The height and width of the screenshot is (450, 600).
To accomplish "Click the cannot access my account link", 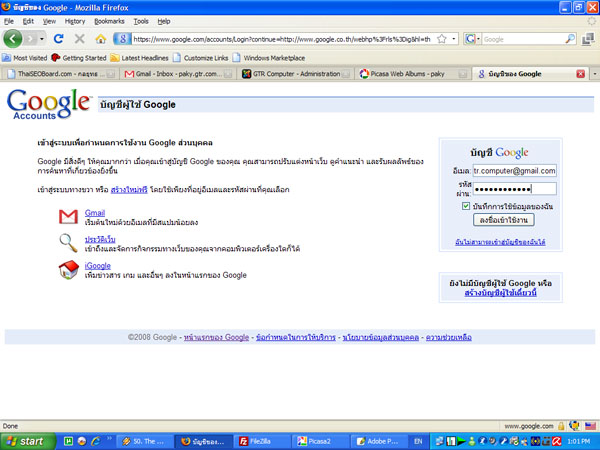I will (500, 242).
